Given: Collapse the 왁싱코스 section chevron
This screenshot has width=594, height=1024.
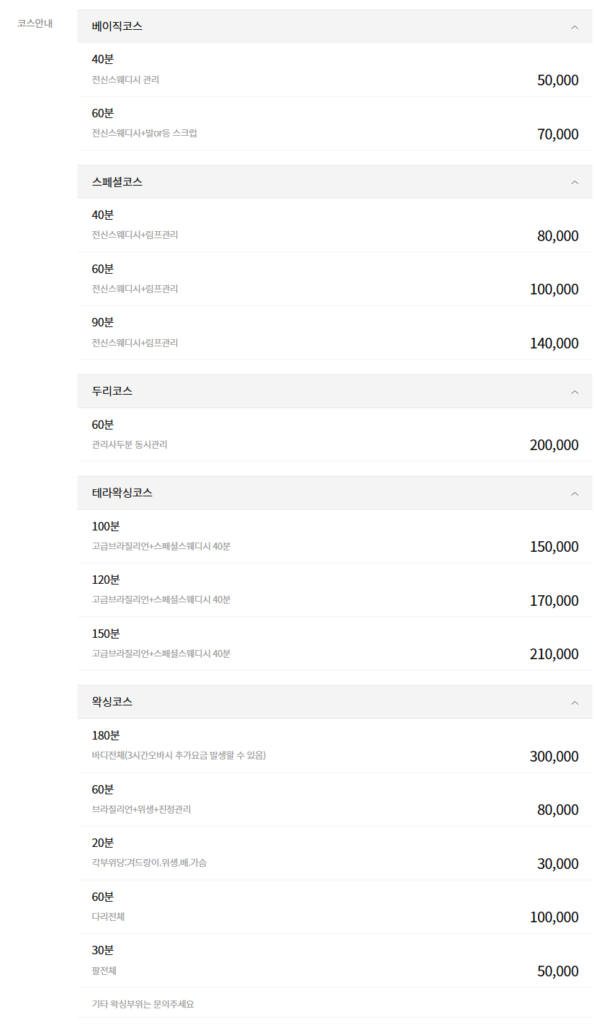Looking at the screenshot, I should tap(575, 702).
